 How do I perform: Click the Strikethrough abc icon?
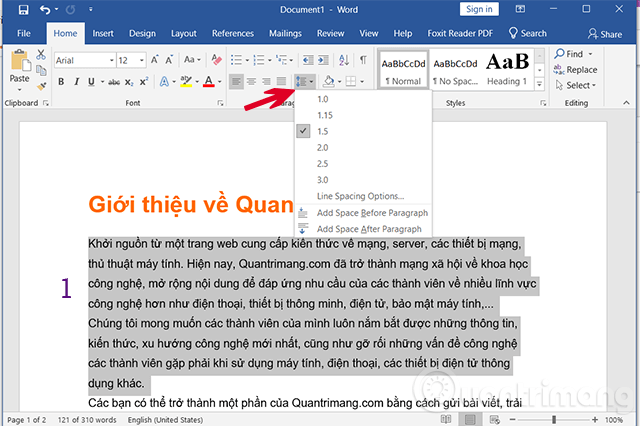tap(114, 82)
